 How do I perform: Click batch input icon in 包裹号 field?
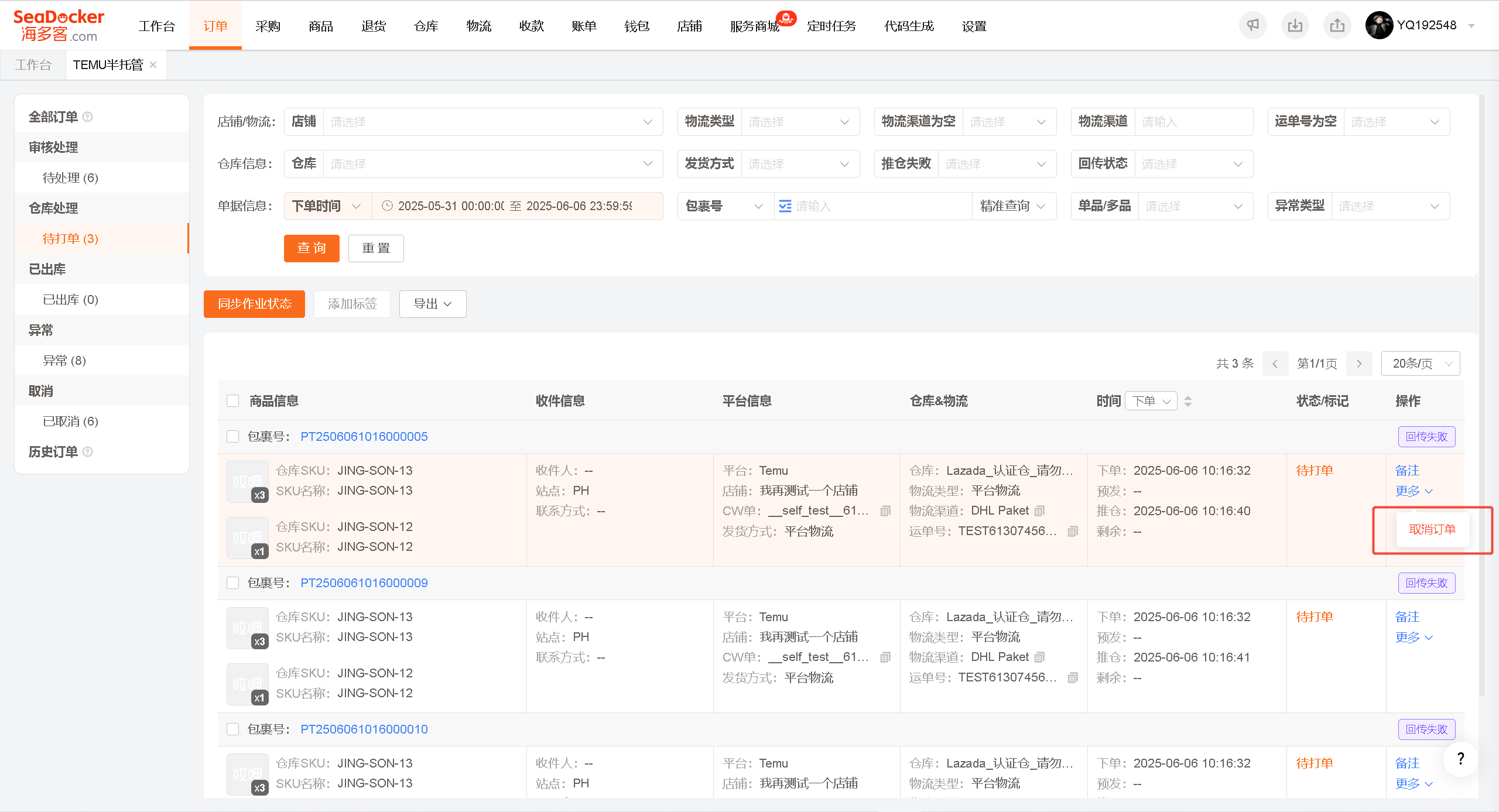785,206
